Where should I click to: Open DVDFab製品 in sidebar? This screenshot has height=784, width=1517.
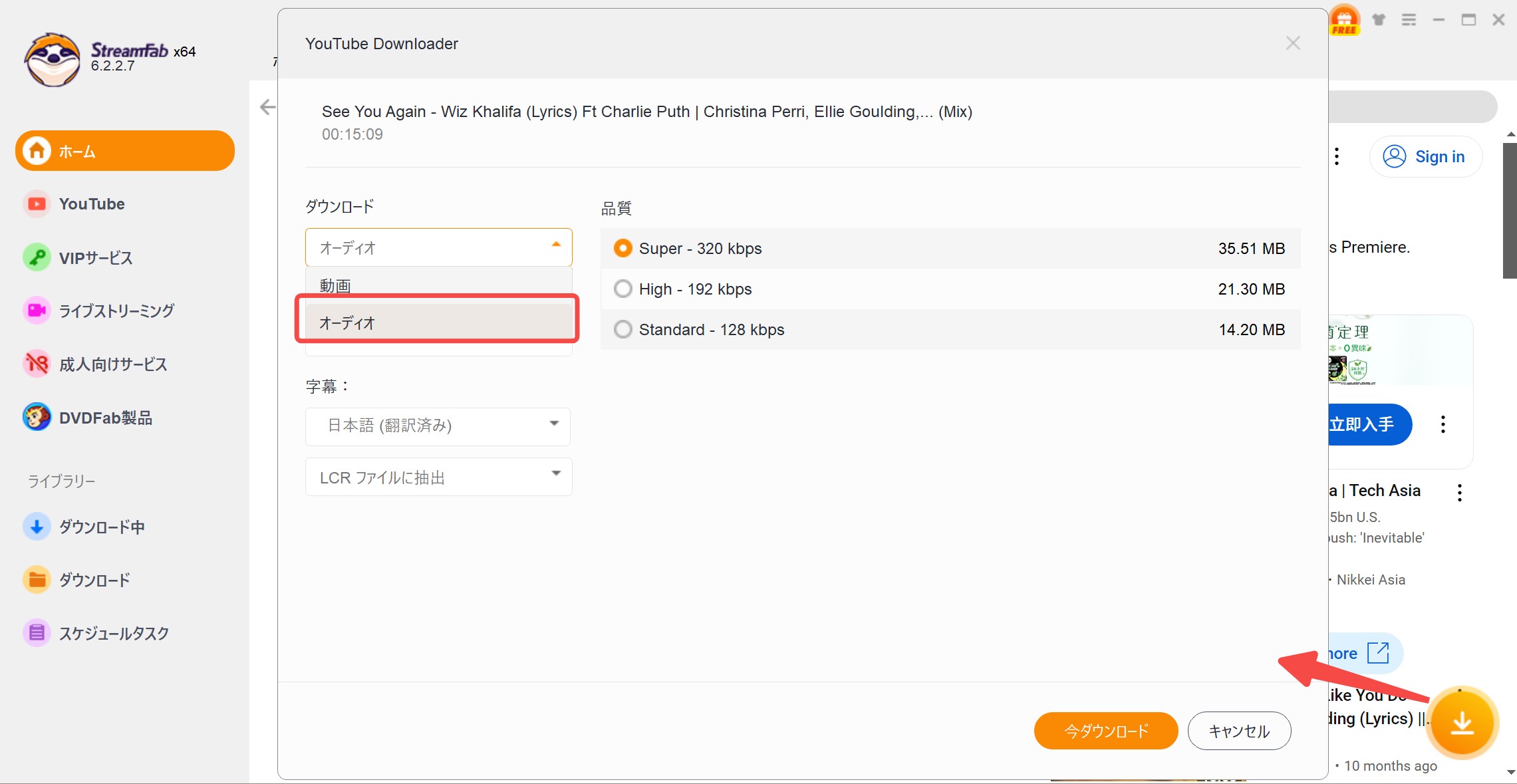click(x=106, y=418)
